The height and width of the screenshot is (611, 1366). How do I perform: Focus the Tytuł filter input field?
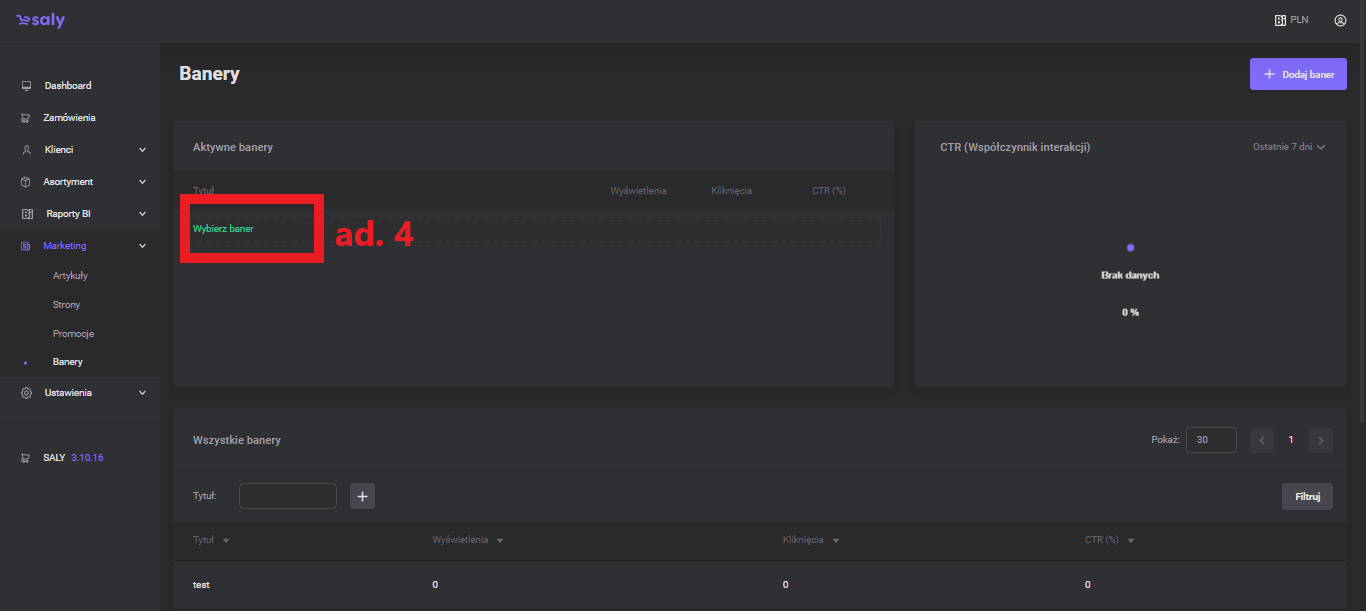[x=288, y=496]
